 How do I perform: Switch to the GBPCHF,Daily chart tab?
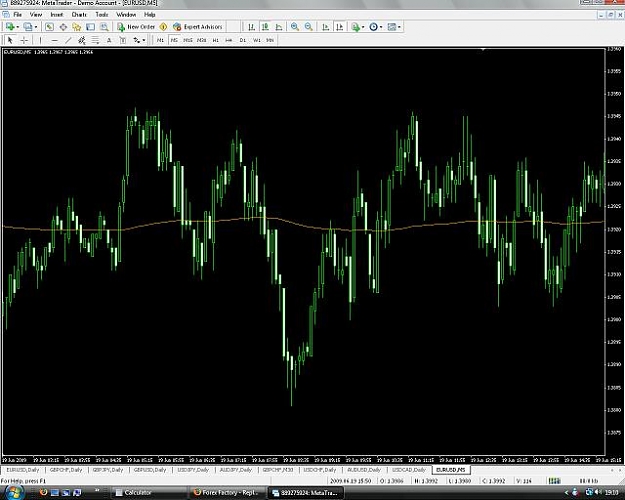tap(66, 470)
